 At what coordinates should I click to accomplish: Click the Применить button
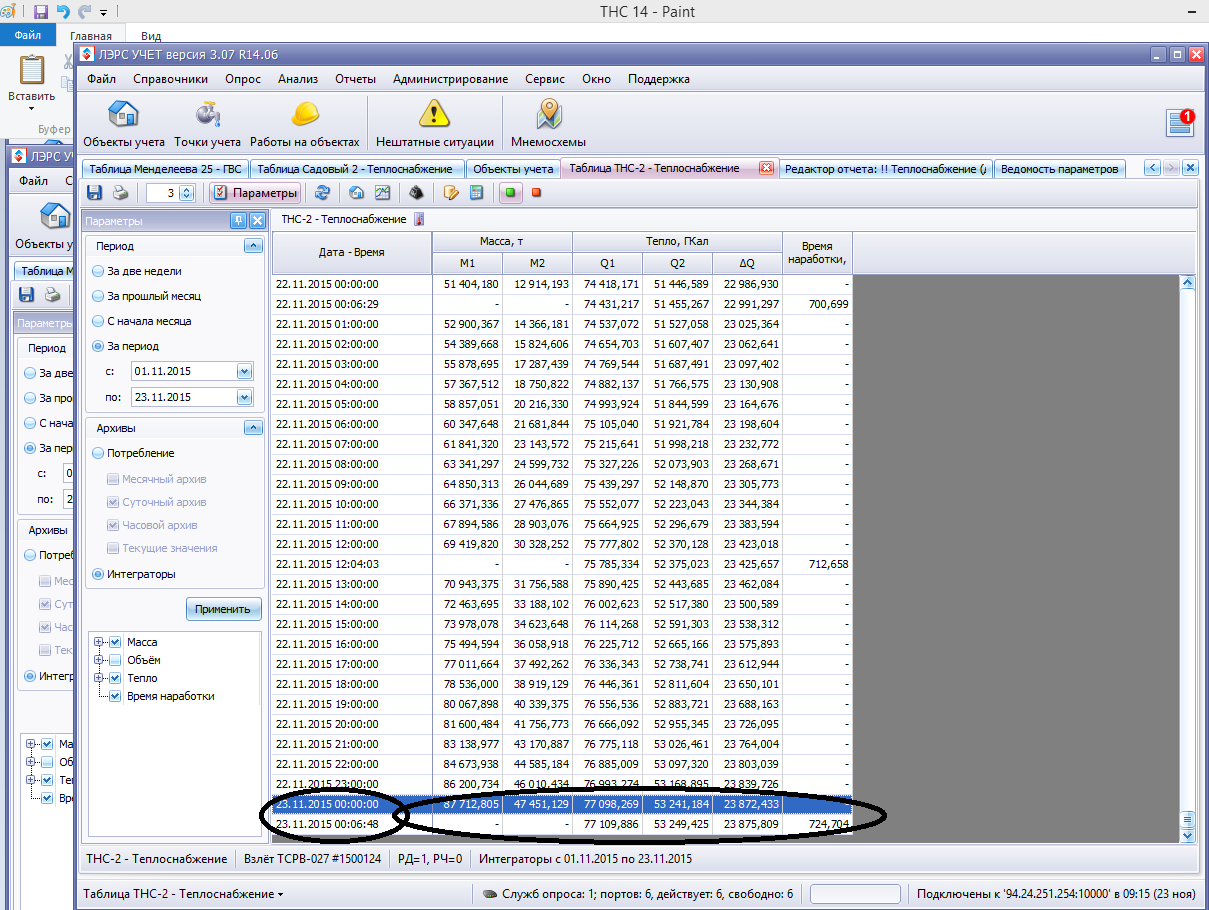223,608
